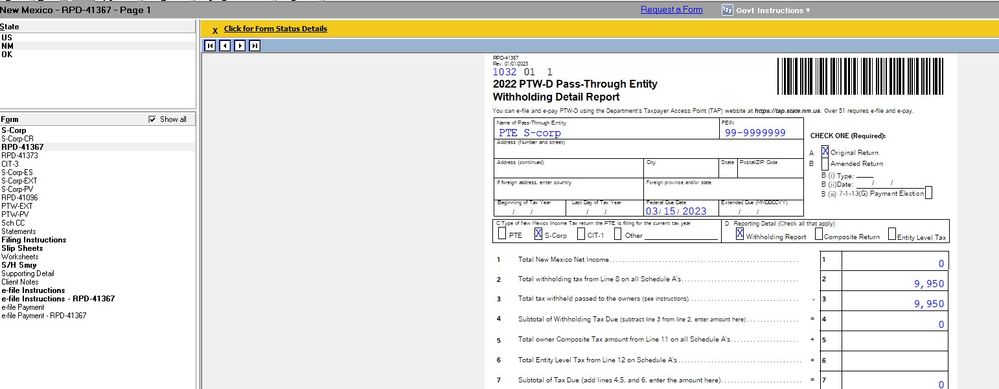
Task: Check the 7-1-13(G) Payment Election box
Action: pos(928,193)
